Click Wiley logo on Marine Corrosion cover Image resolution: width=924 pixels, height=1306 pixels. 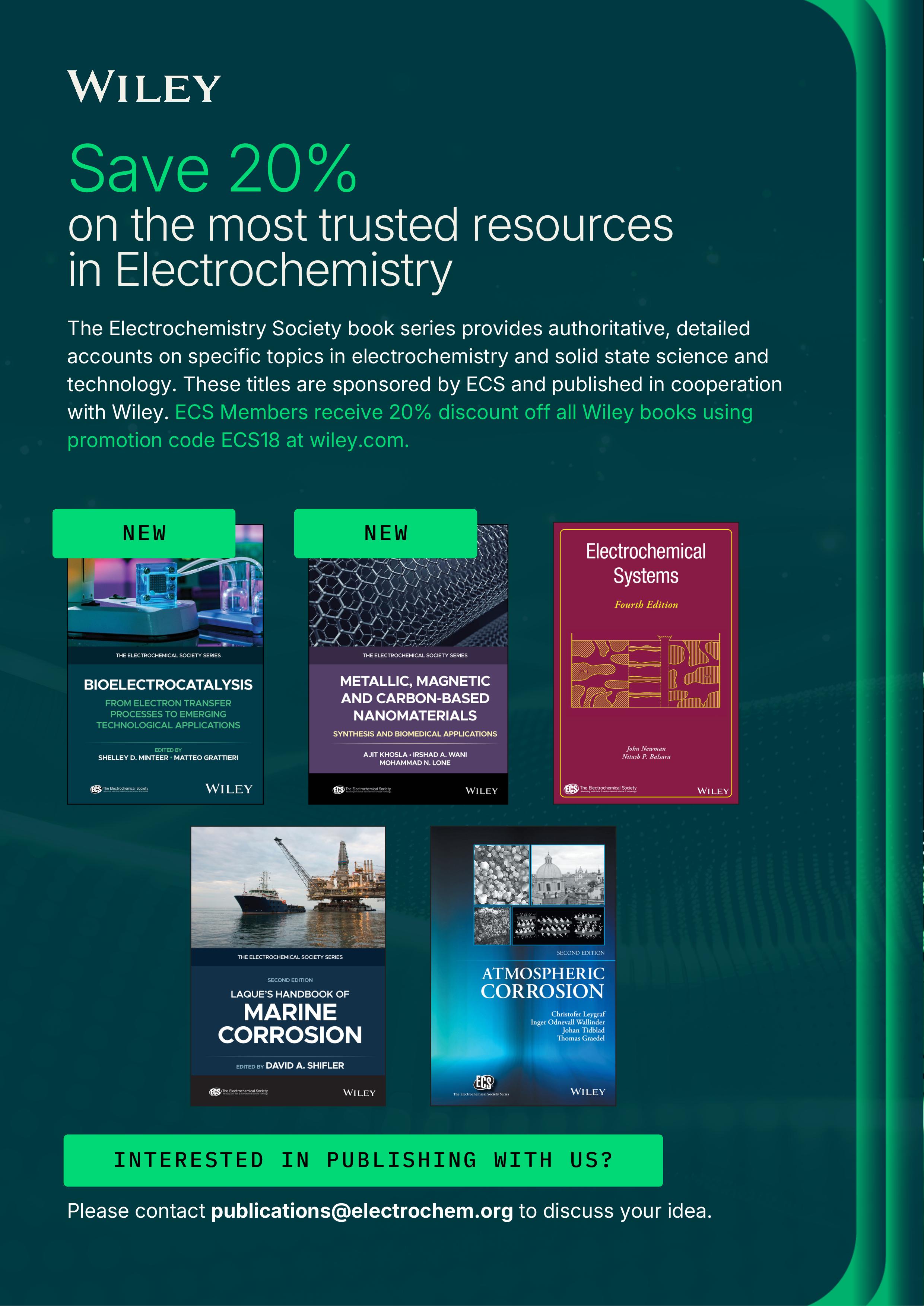pos(359,1093)
